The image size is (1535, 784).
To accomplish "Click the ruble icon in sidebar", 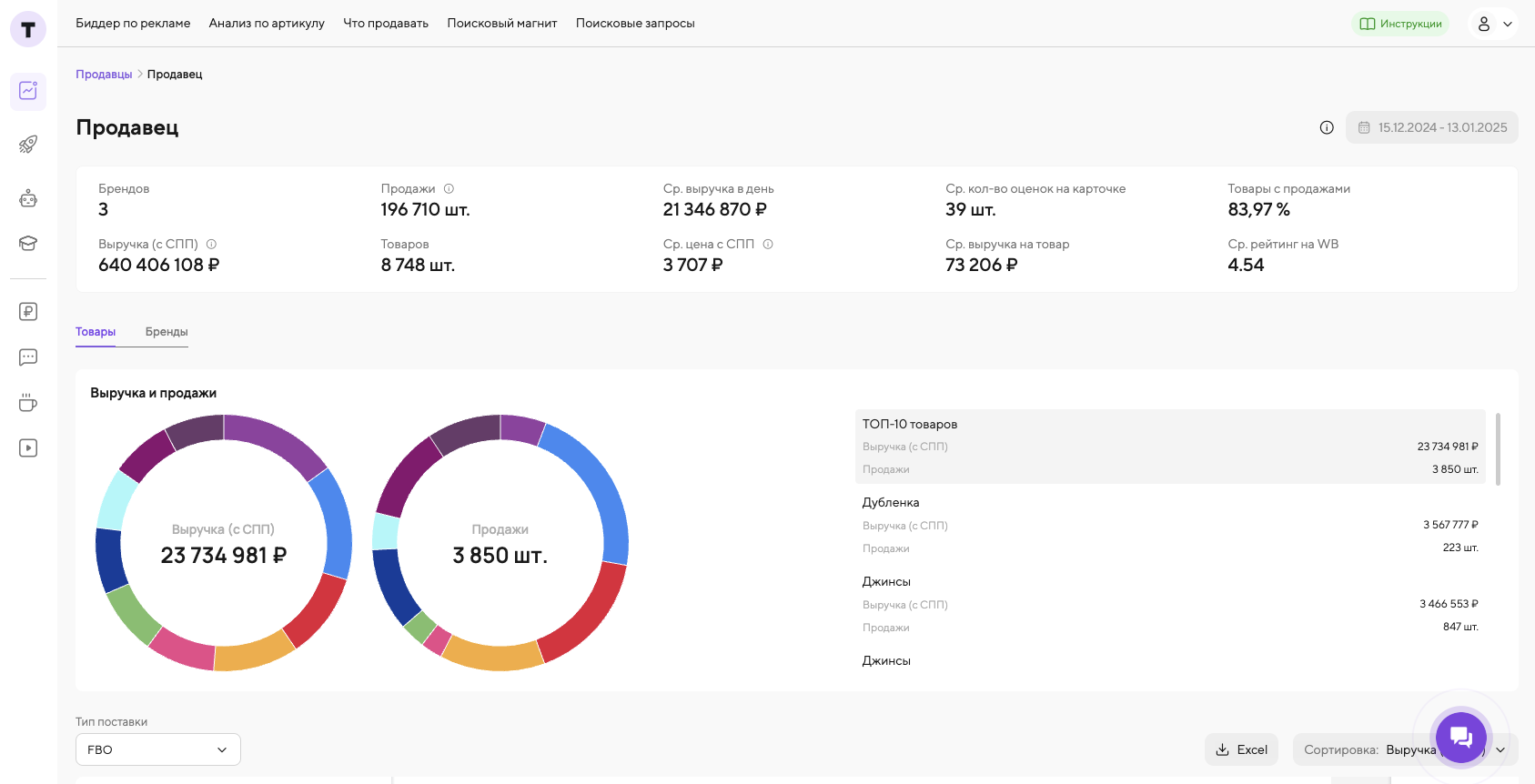I will pyautogui.click(x=28, y=312).
